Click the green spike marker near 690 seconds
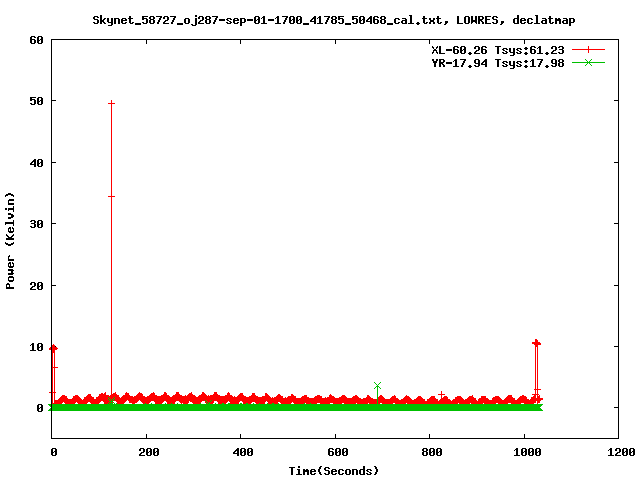This screenshot has height=480, width=640. click(x=378, y=385)
